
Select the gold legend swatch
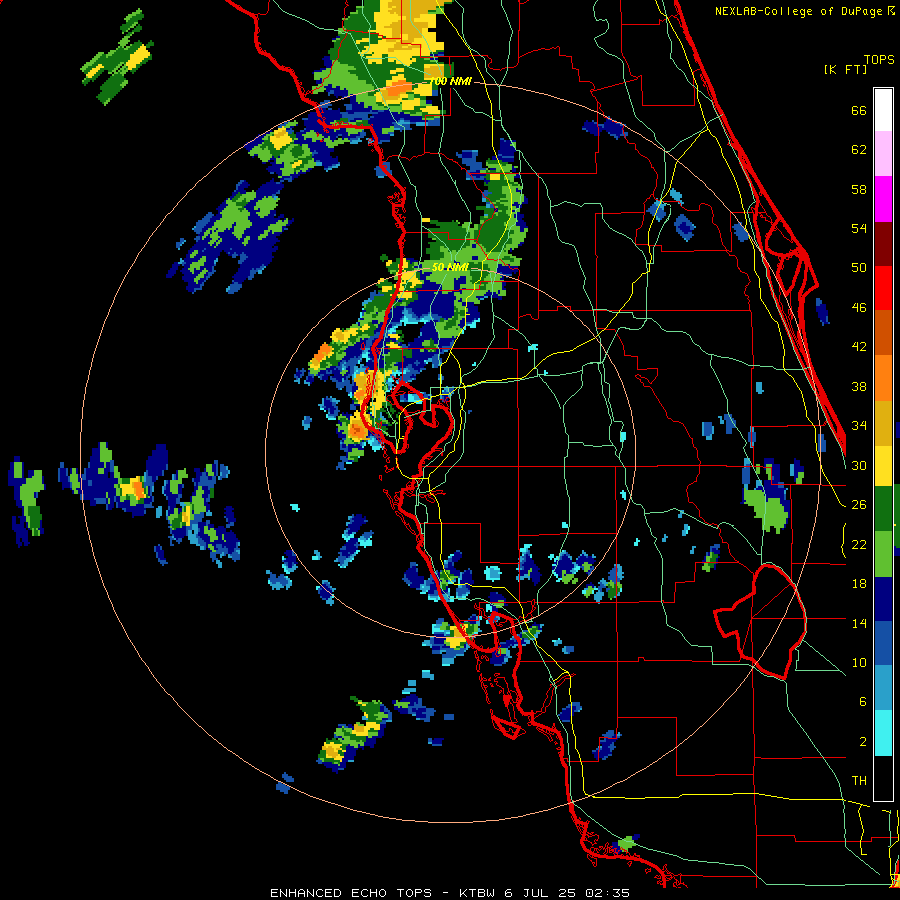pos(883,423)
